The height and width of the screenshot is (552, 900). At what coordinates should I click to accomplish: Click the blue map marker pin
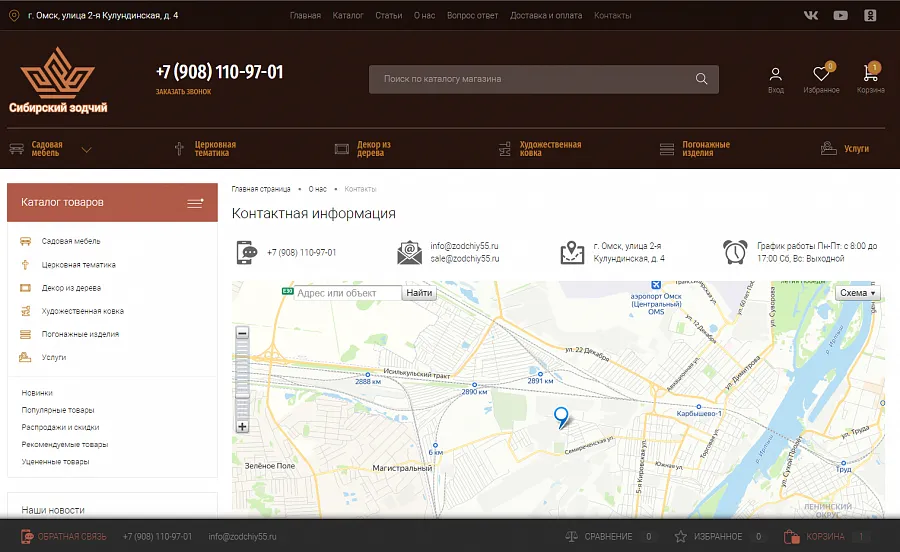(561, 417)
